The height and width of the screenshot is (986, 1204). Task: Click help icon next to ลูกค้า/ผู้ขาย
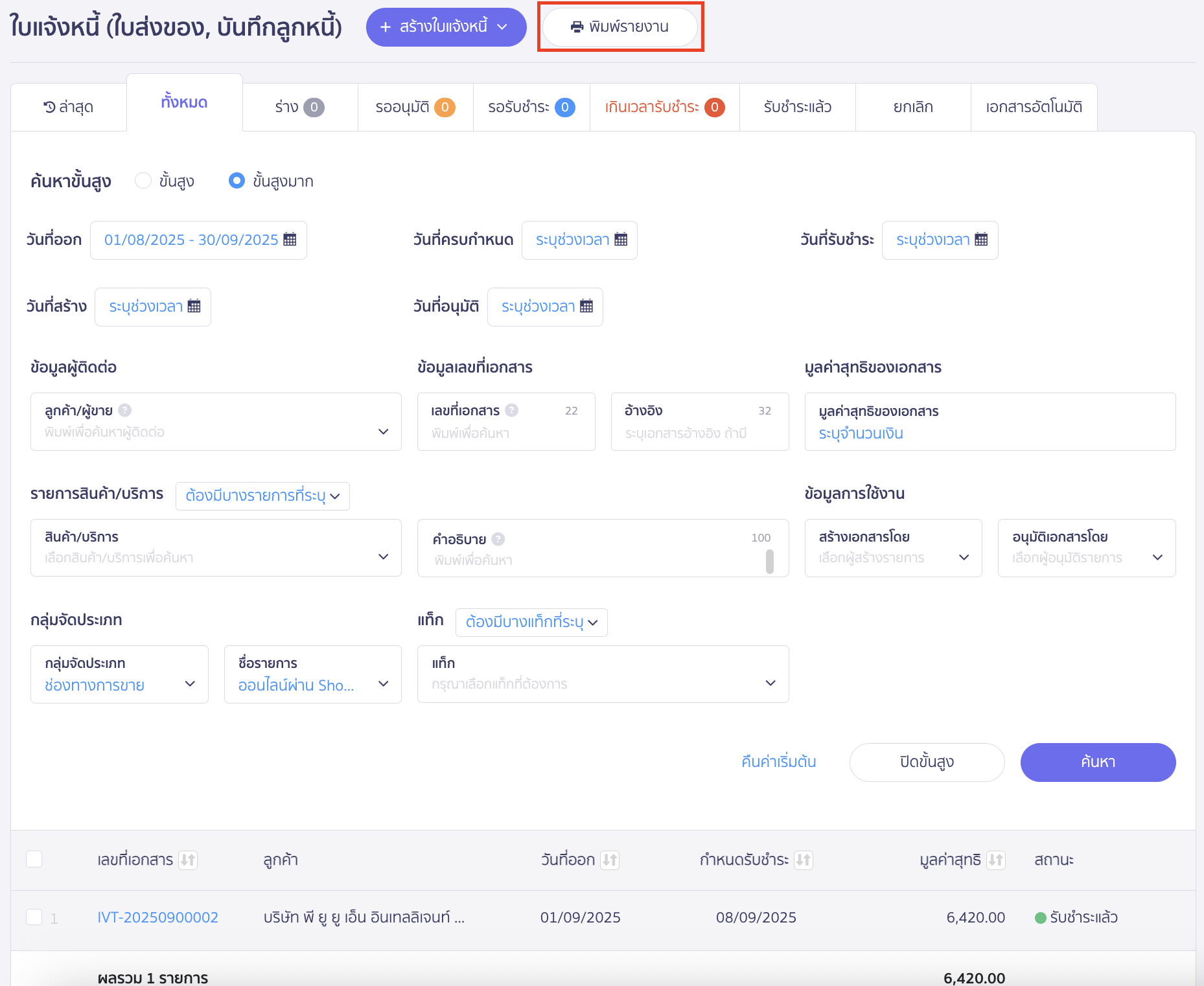125,410
